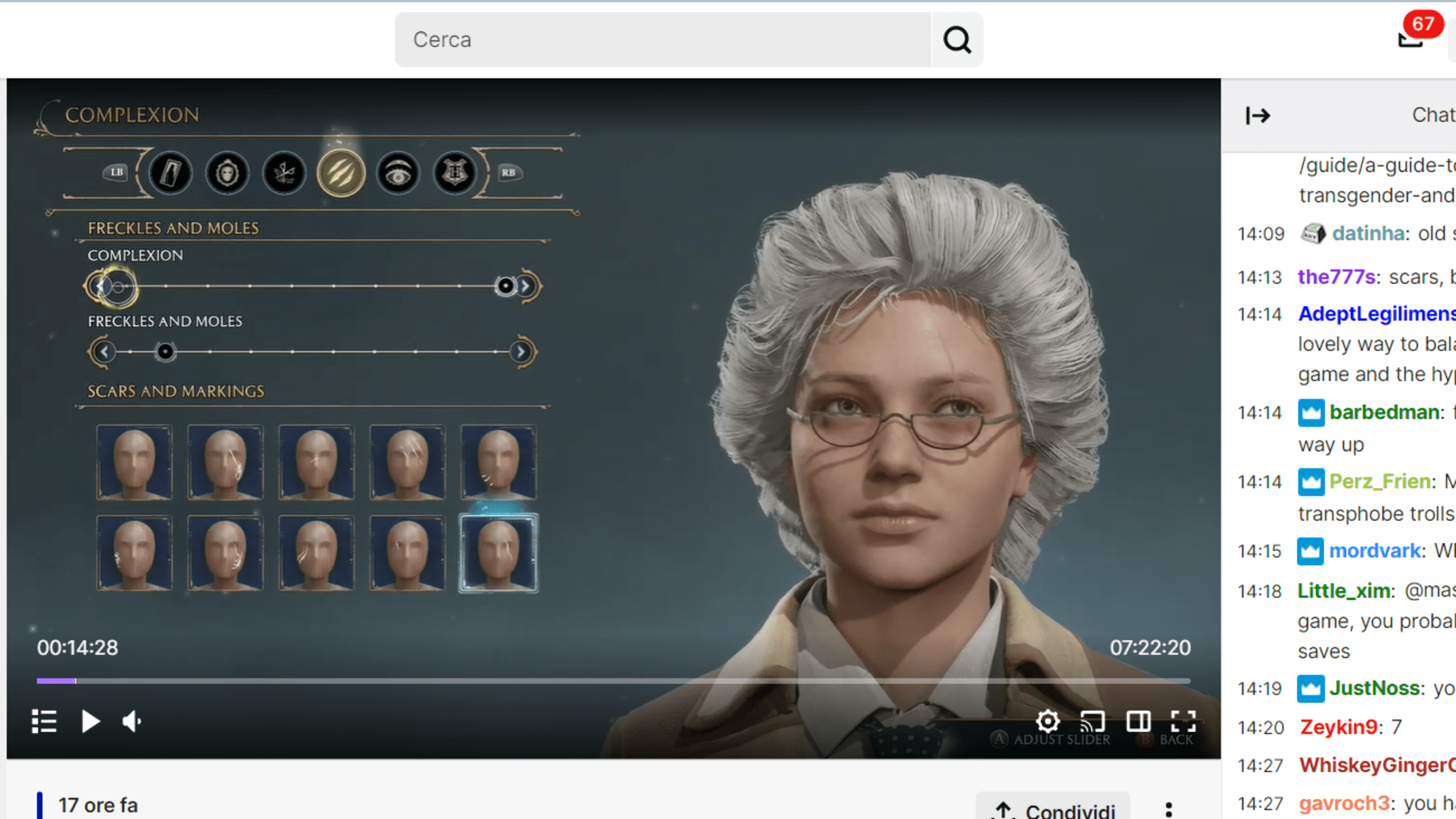1456x819 pixels.
Task: Click chat username JustNoss
Action: [1374, 688]
